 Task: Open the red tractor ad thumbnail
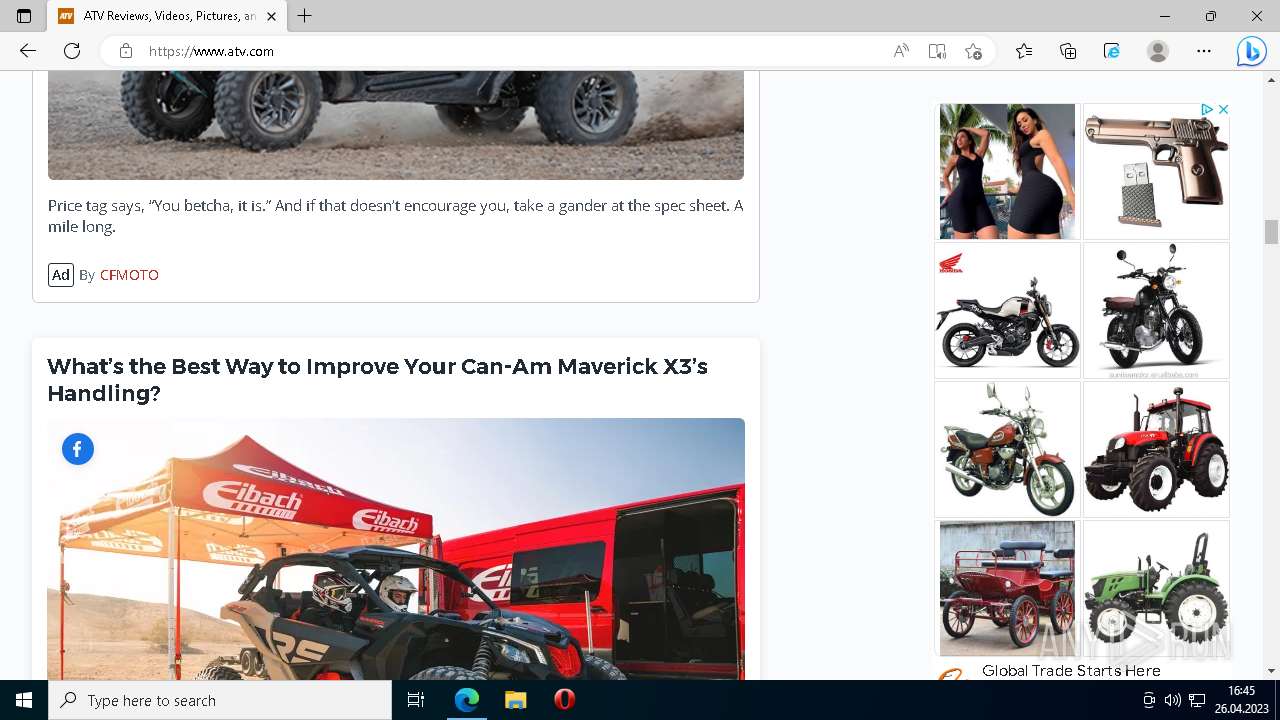1156,449
